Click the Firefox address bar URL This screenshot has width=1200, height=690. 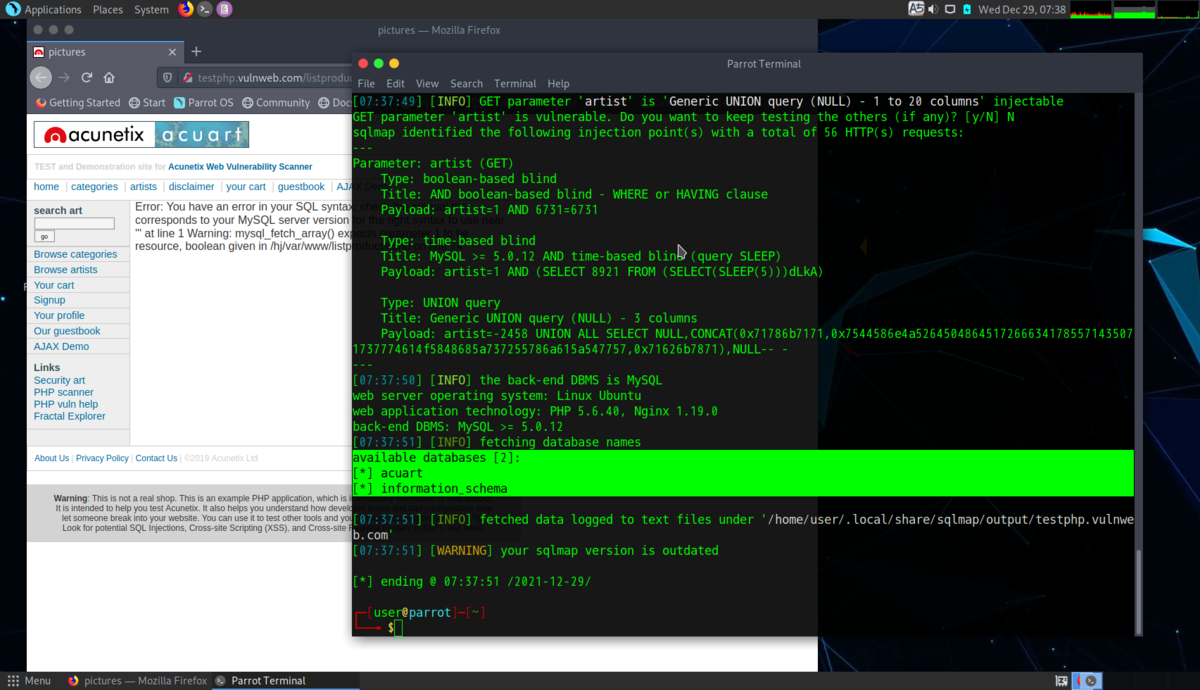(275, 78)
